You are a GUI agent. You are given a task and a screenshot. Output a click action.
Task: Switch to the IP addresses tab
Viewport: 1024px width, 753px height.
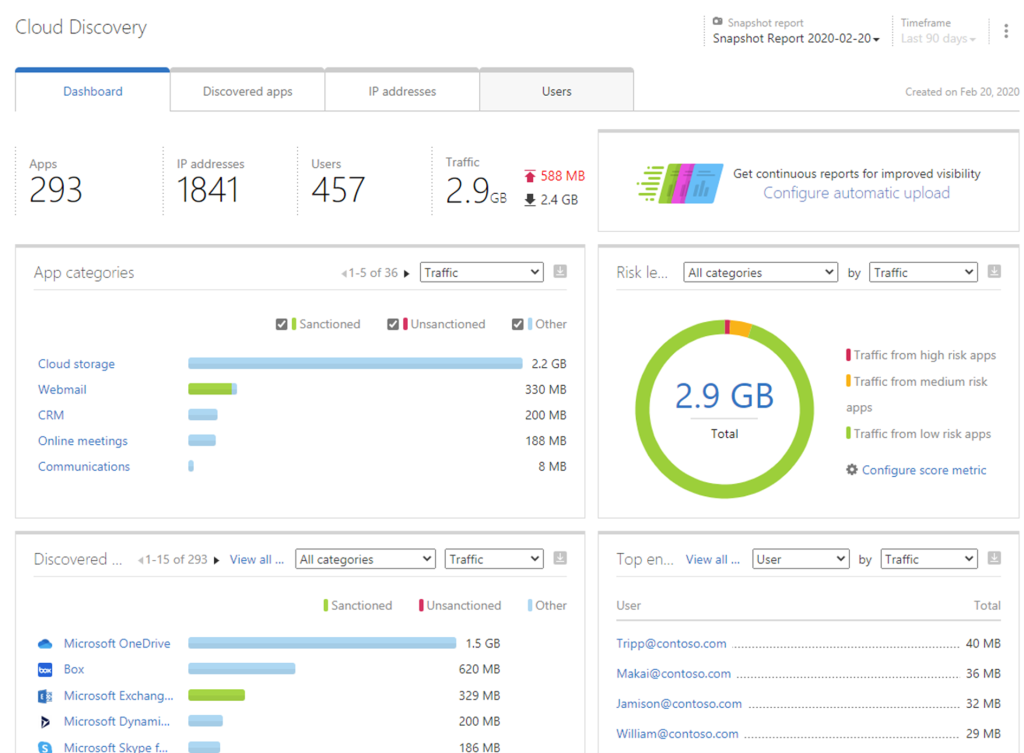coord(402,91)
